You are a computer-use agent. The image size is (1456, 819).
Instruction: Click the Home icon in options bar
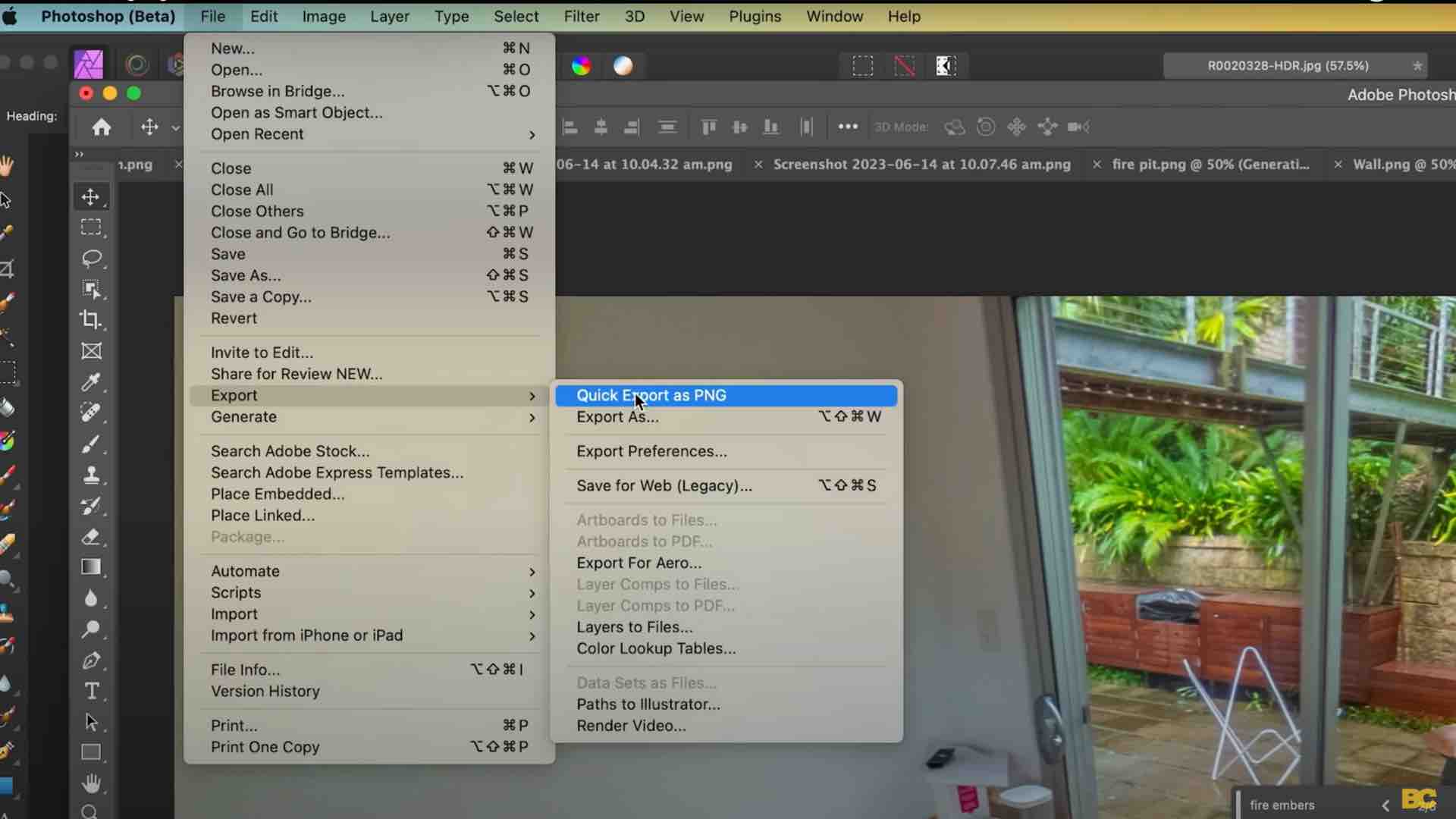(x=102, y=127)
